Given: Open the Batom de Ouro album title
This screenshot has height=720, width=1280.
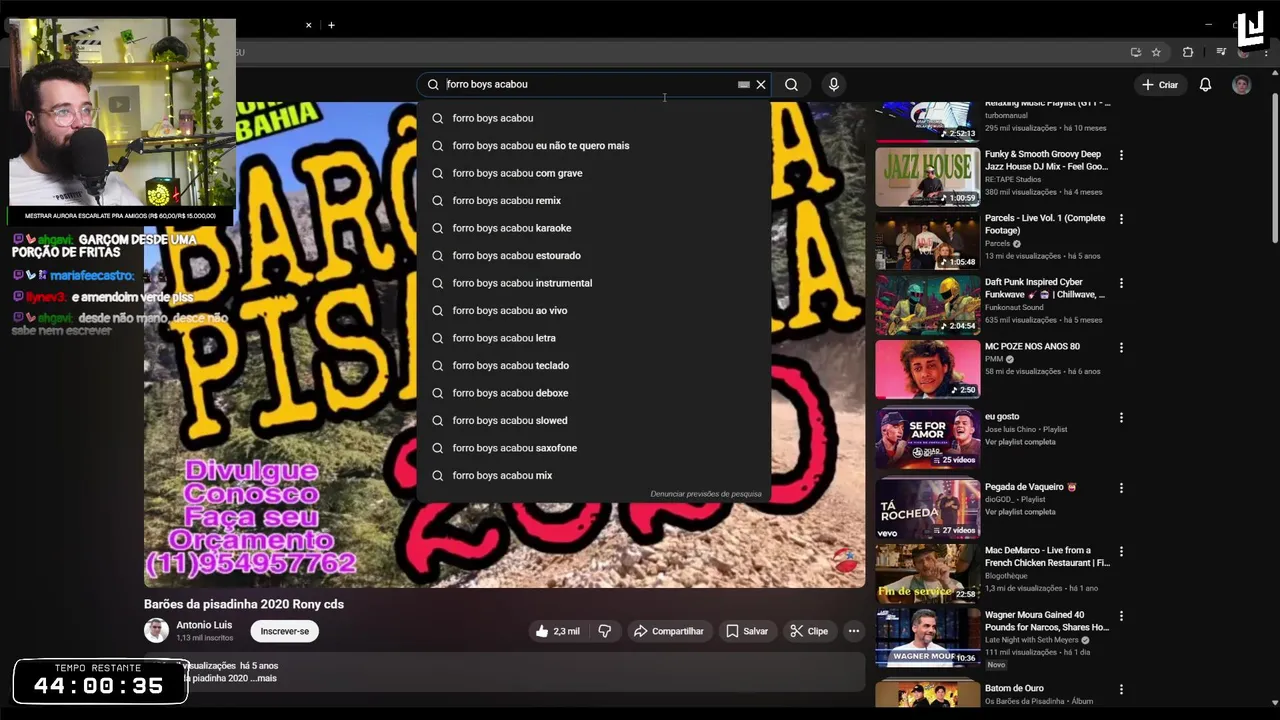Looking at the screenshot, I should [x=1014, y=688].
